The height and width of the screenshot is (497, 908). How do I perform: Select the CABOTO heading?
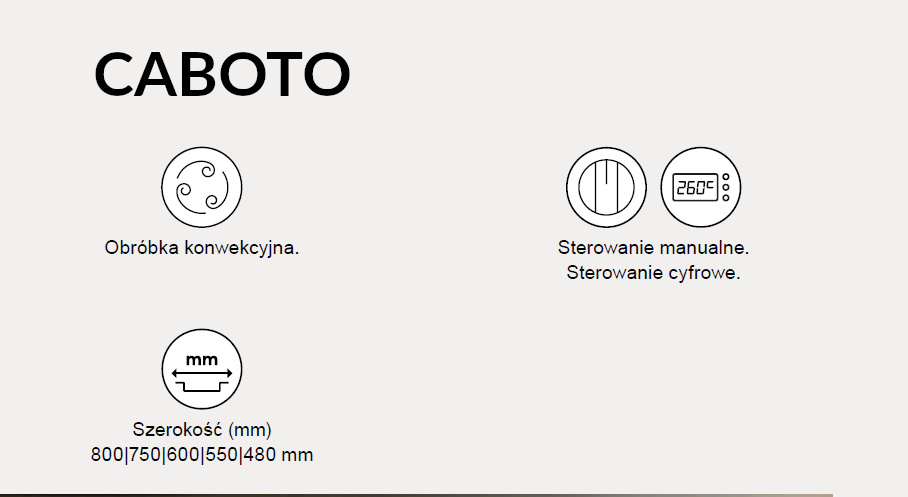pos(222,73)
